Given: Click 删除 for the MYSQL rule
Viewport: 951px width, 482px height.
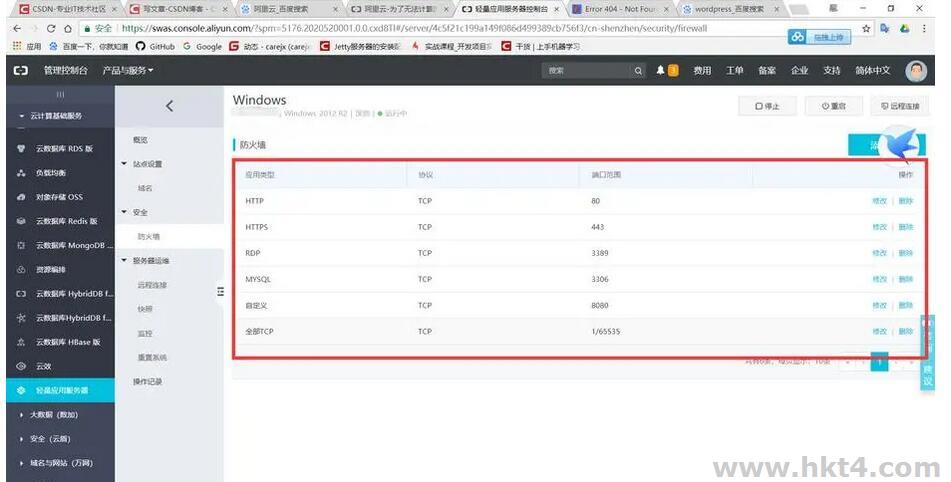Looking at the screenshot, I should (906, 279).
